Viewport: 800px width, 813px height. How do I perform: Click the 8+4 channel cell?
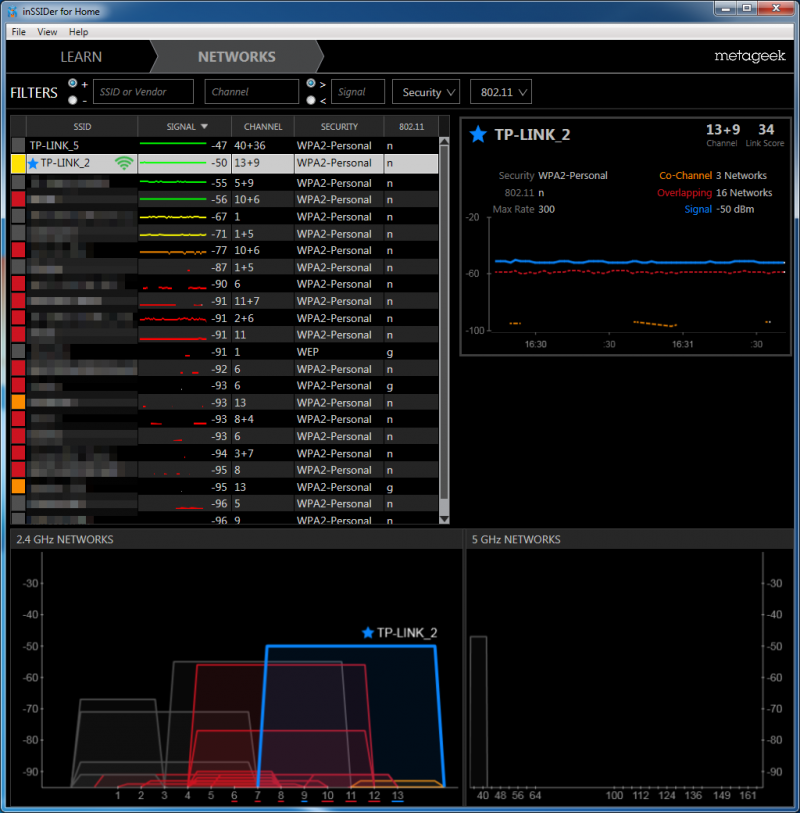[244, 419]
